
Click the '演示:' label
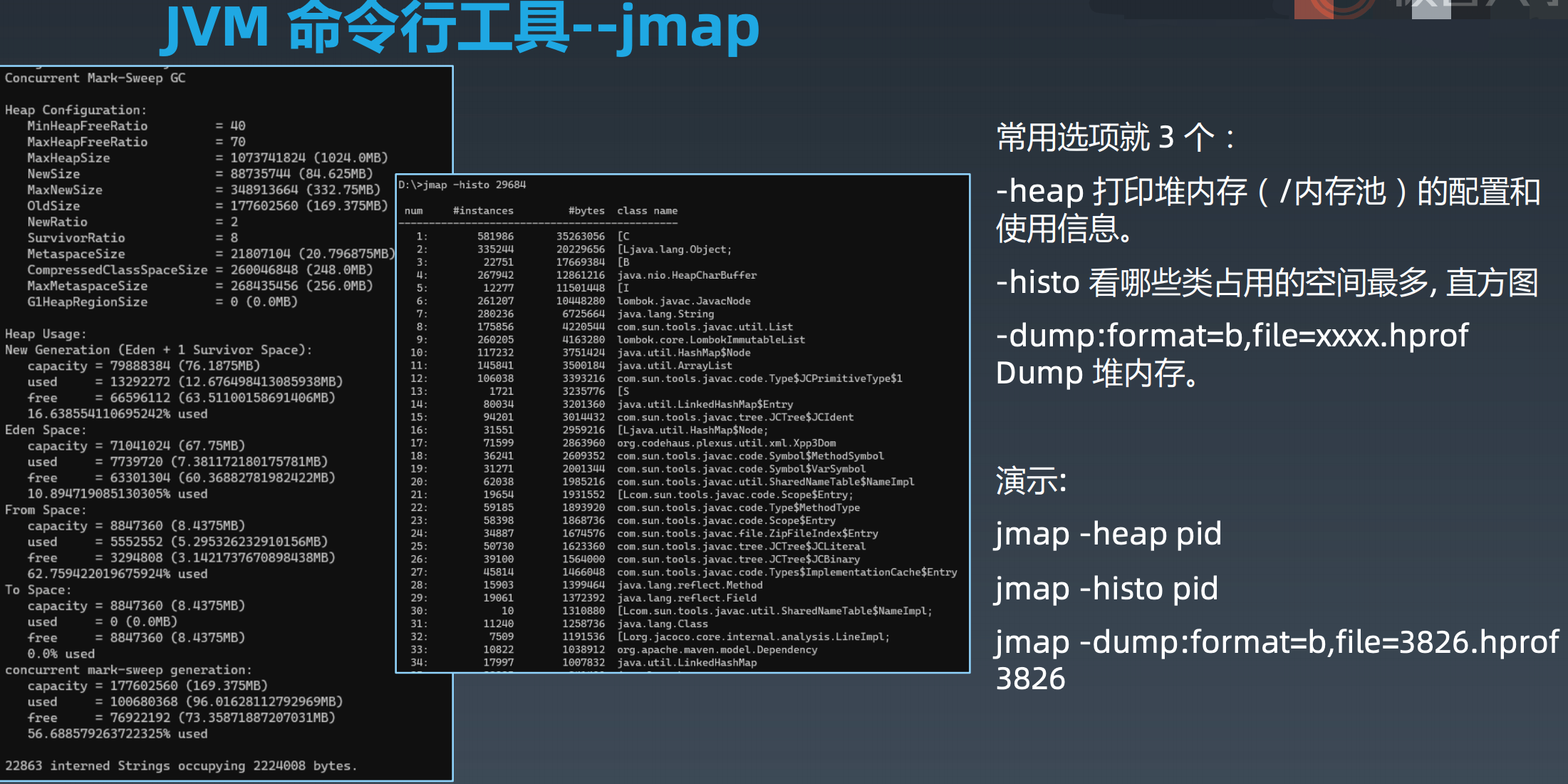tap(1031, 481)
